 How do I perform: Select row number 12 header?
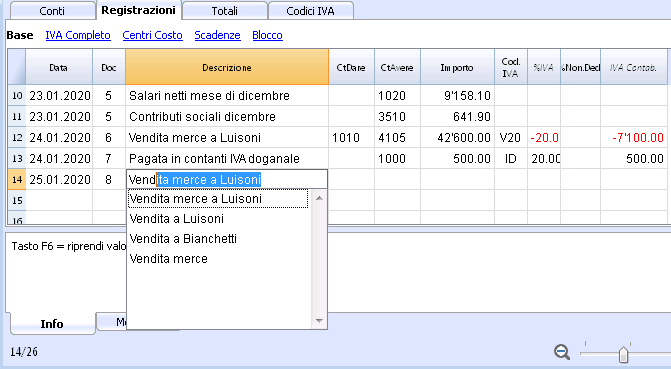click(17, 137)
